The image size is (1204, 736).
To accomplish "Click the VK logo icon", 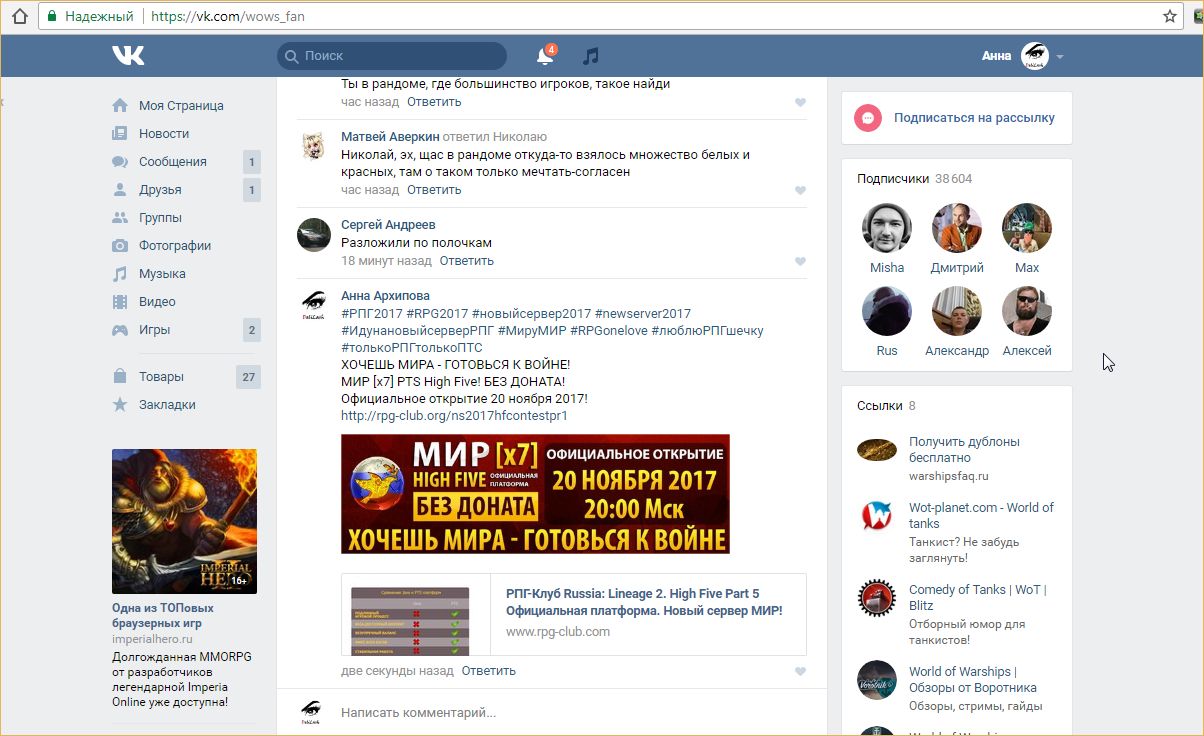I will coord(128,56).
